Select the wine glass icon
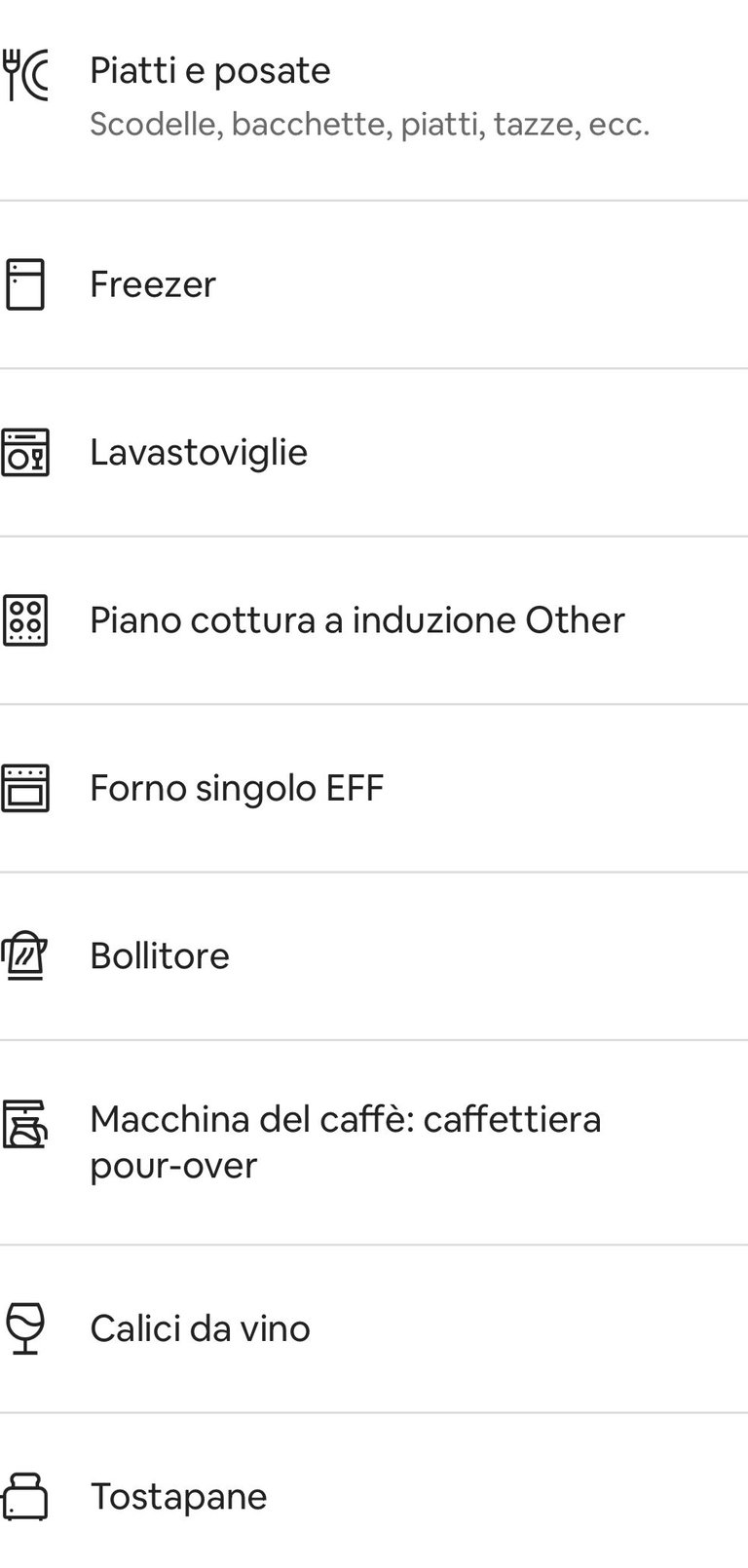 point(25,1328)
